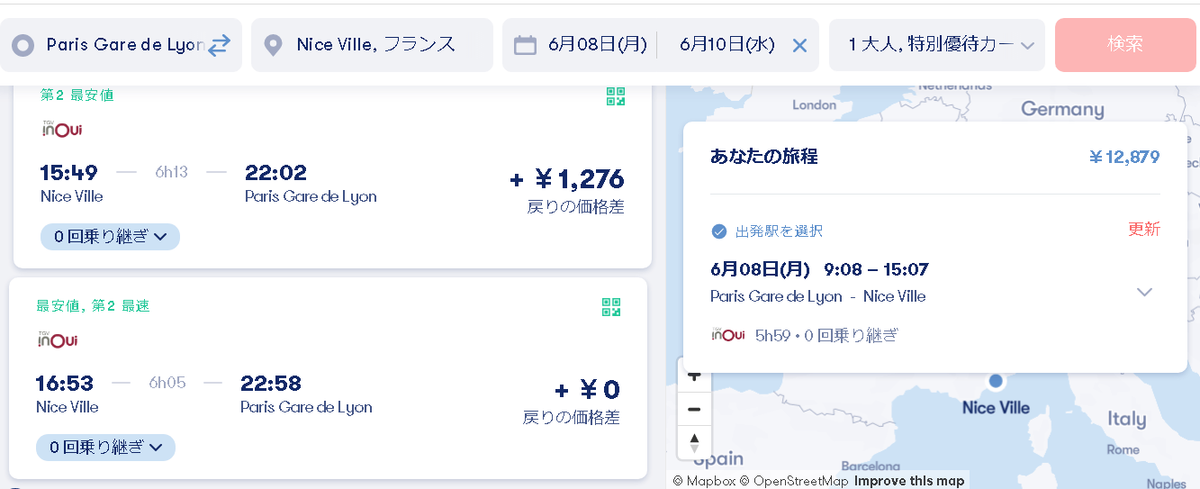The width and height of the screenshot is (1200, 489).
Task: Select the 6月10日(水) return date
Action: click(x=727, y=45)
